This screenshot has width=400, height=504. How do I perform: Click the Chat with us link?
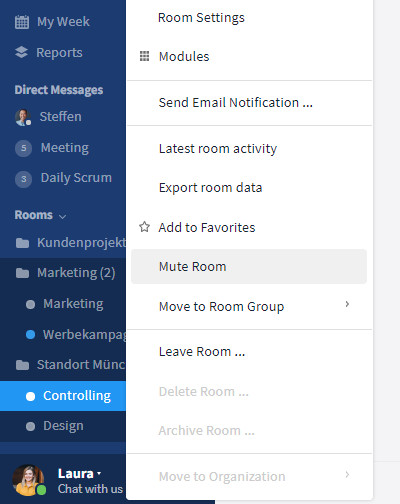90,489
